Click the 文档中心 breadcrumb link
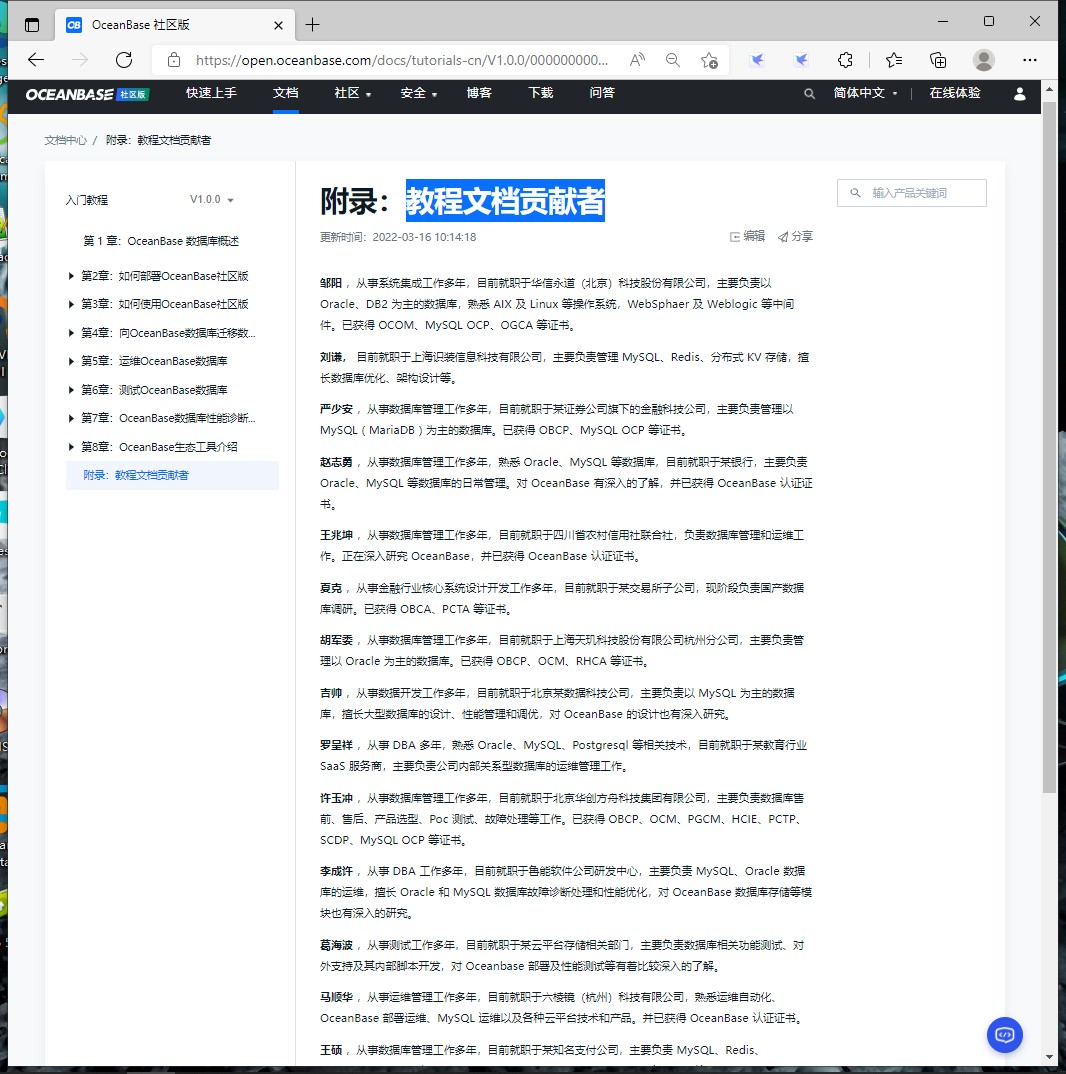The height and width of the screenshot is (1074, 1066). coord(66,140)
